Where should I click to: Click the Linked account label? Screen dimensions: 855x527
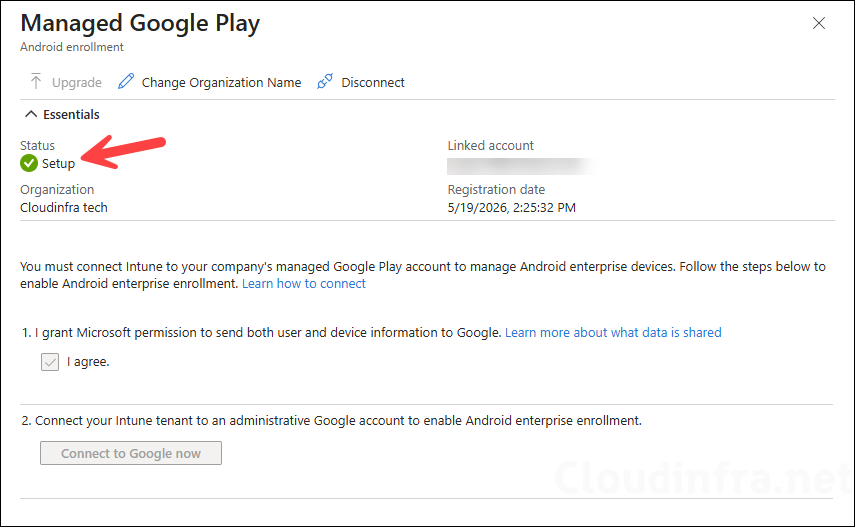coord(491,146)
